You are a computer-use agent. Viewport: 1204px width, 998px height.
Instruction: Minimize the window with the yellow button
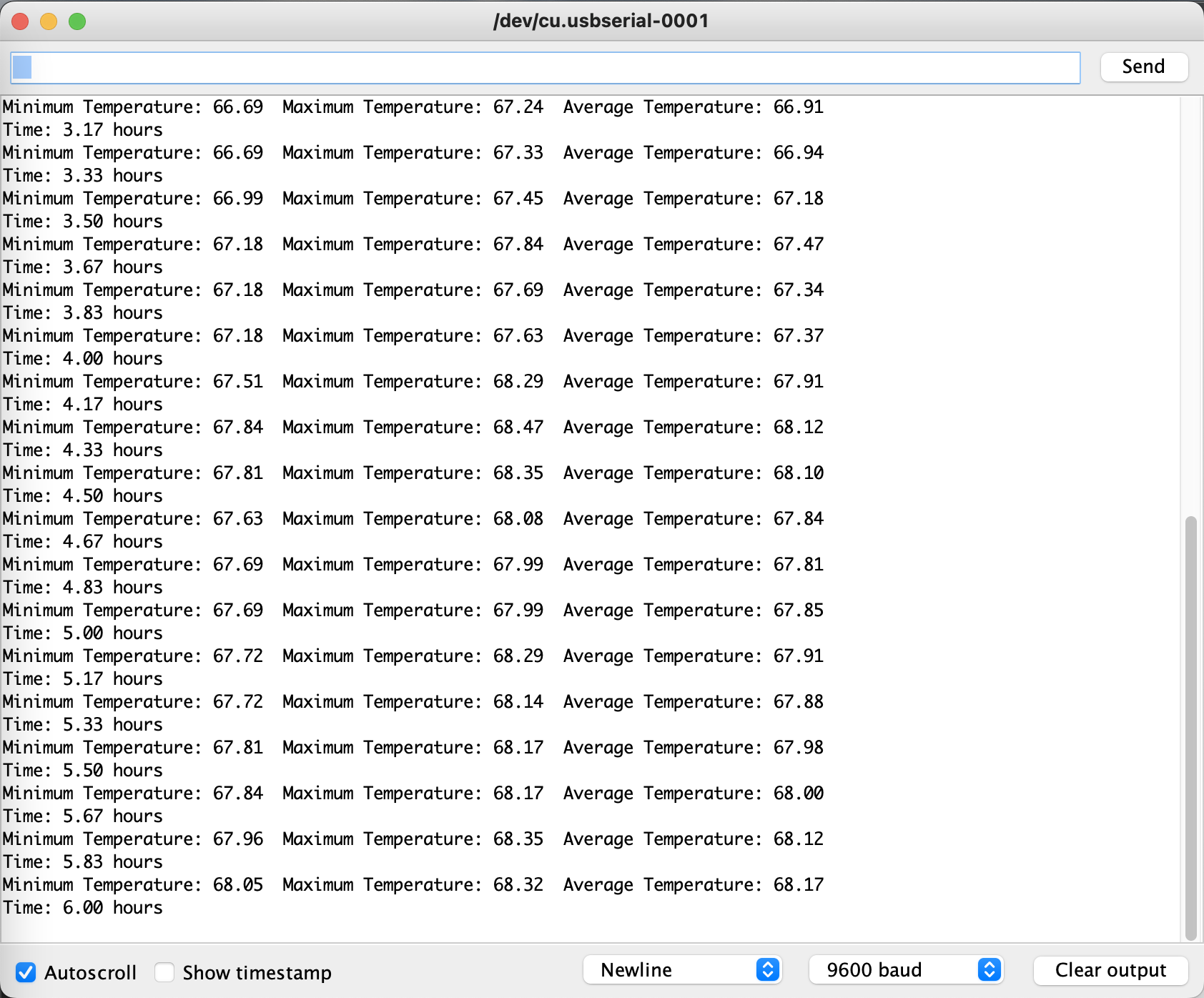point(49,21)
